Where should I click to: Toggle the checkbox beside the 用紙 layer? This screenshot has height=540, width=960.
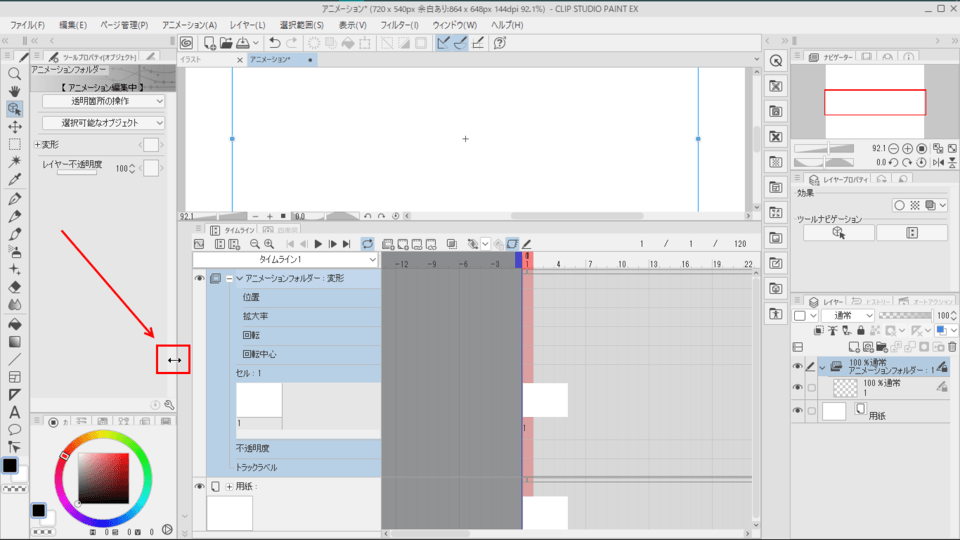pos(811,411)
